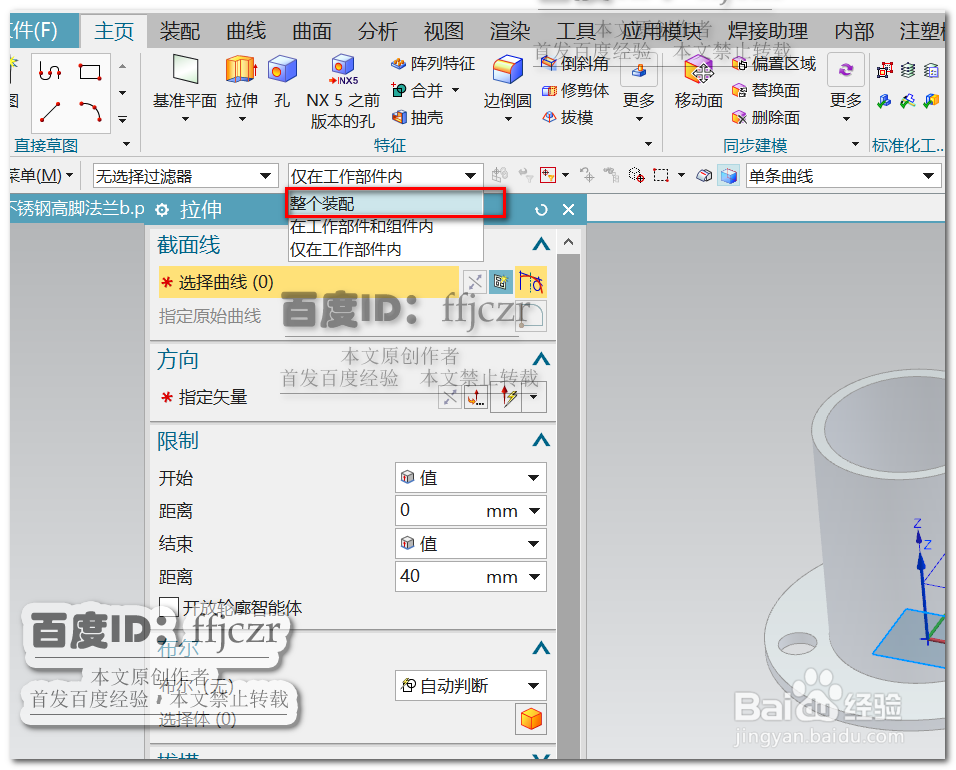The image size is (956, 770).
Task: Open the sketch section icon beside 选择曲线
Action: coord(501,281)
